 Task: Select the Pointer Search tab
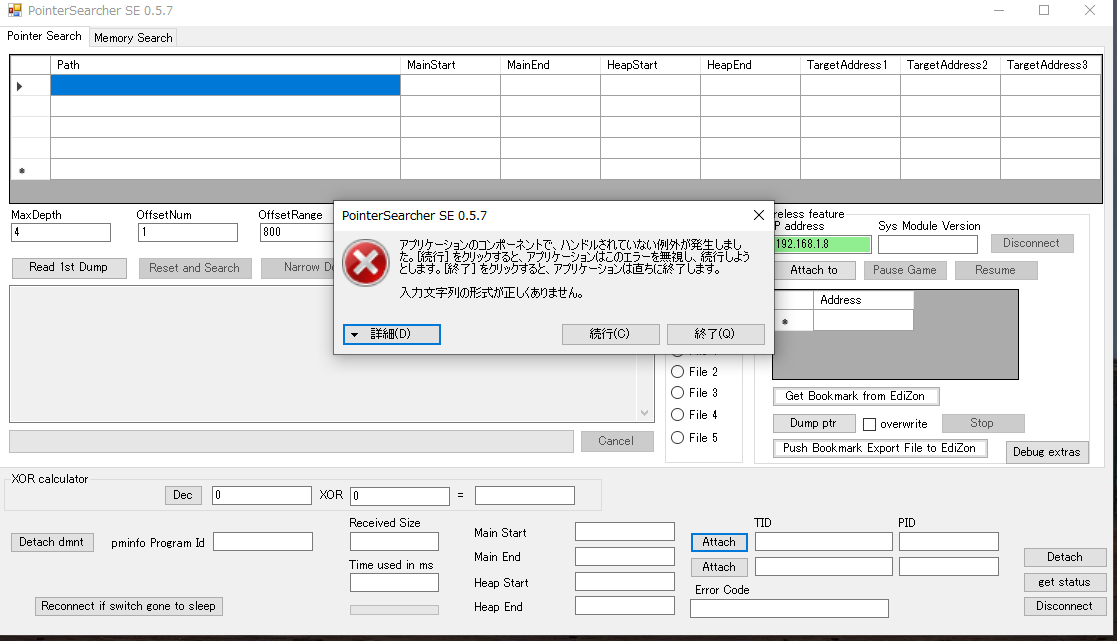pyautogui.click(x=44, y=36)
